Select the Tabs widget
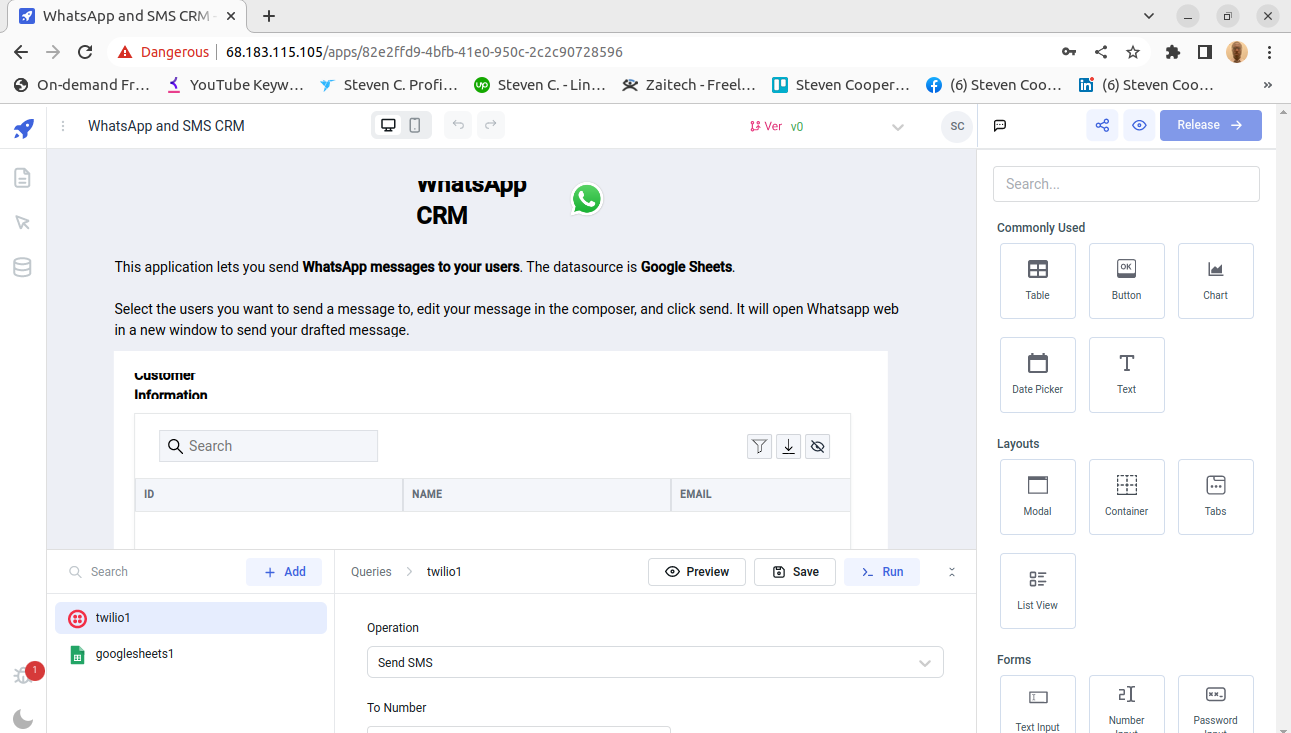This screenshot has height=733, width=1291. click(1216, 497)
